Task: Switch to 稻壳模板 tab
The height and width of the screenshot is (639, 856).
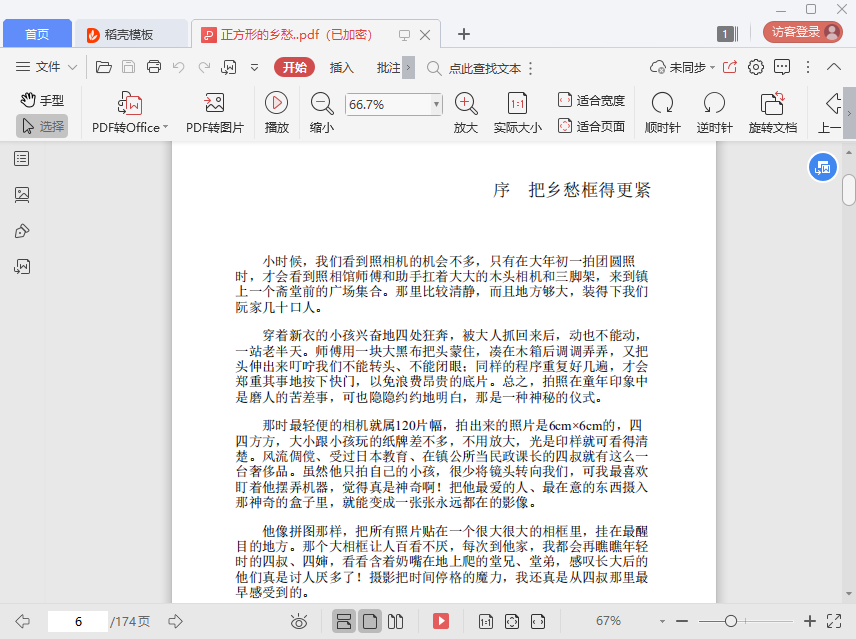Action: pyautogui.click(x=130, y=34)
